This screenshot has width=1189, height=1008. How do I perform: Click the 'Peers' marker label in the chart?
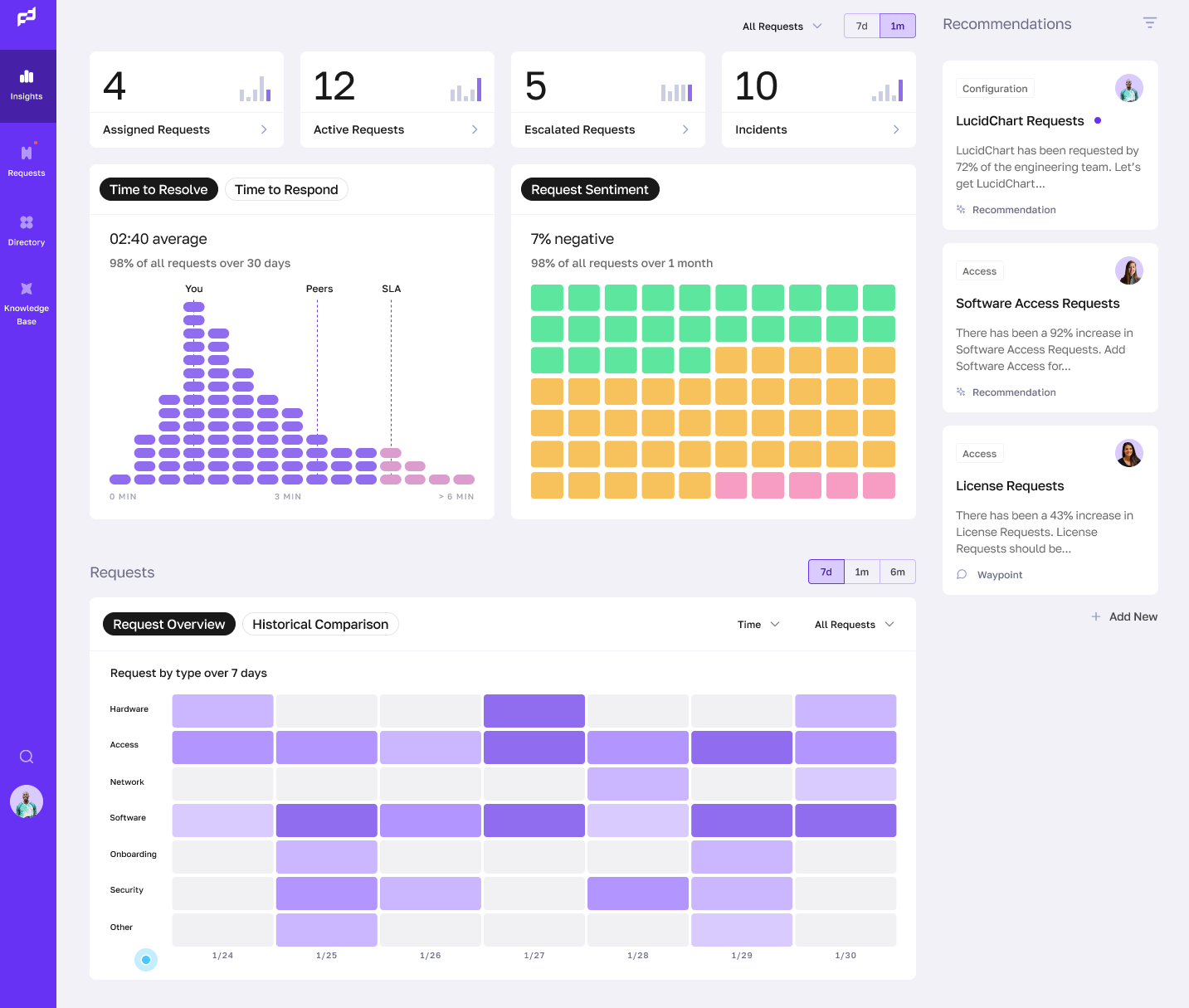(x=319, y=289)
